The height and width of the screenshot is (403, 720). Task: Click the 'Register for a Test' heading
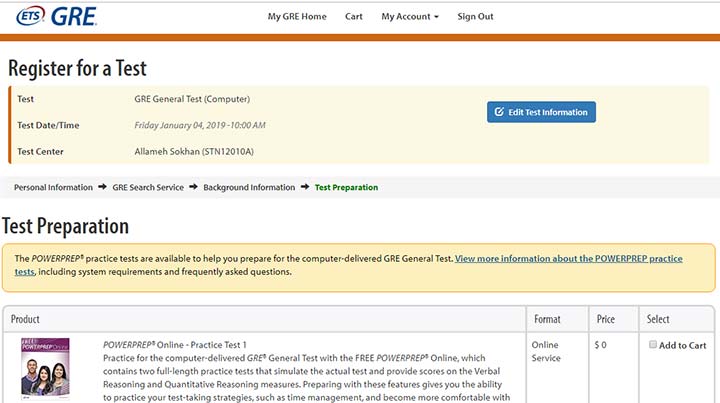click(77, 68)
